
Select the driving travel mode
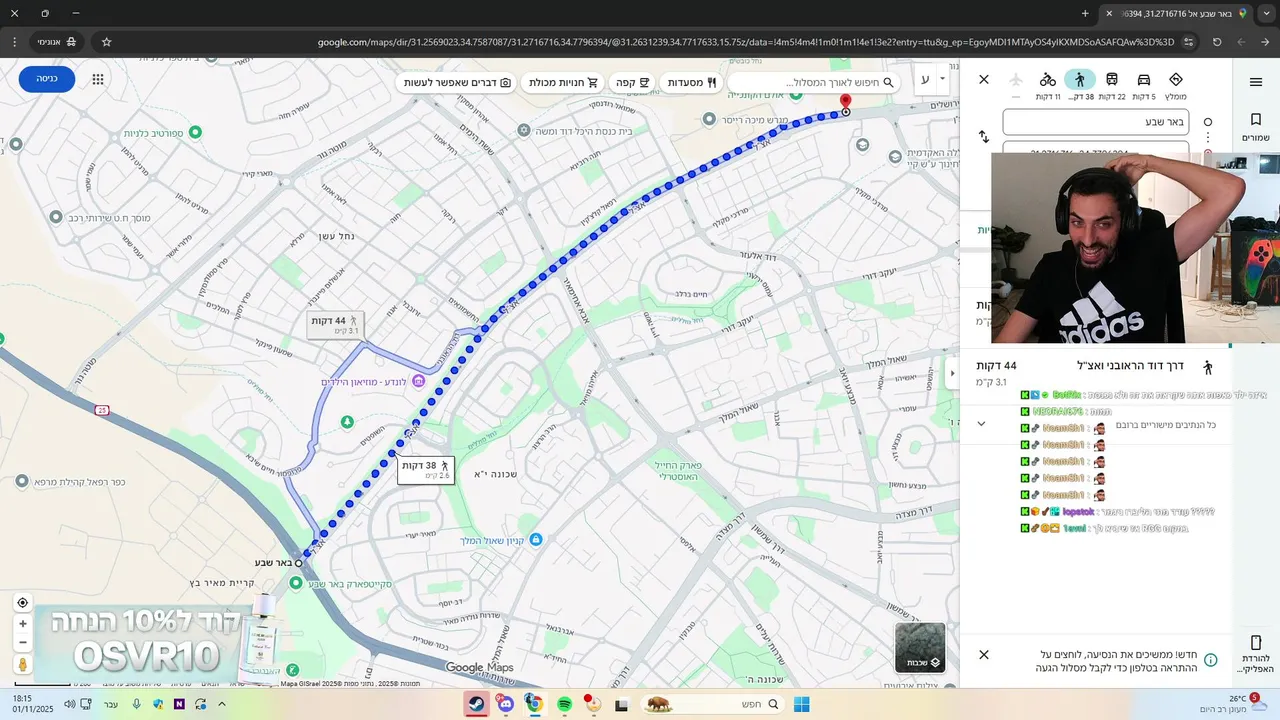pyautogui.click(x=1144, y=80)
